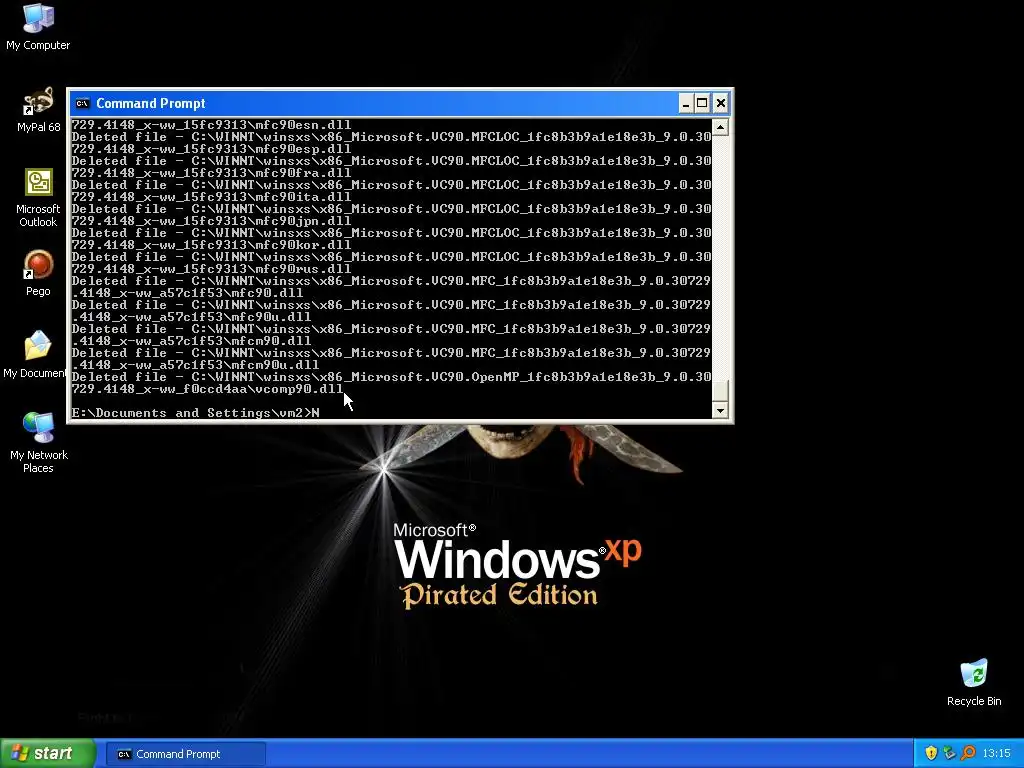Click the line ending in 'mfc90ita.dll'
1024x768 pixels.
pyautogui.click(x=211, y=197)
